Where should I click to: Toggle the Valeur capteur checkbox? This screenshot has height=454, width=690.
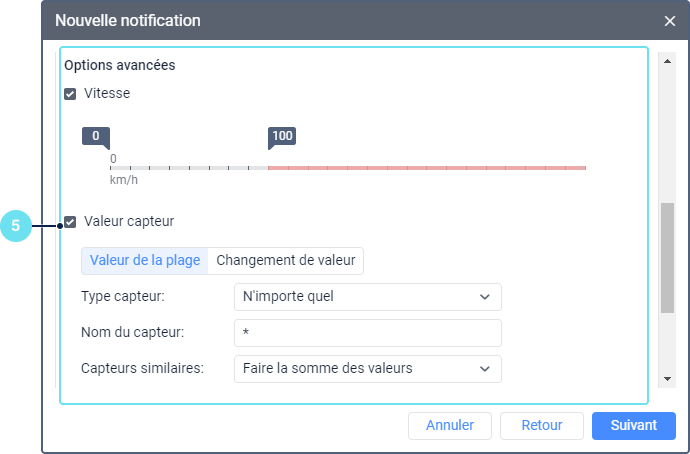70,221
